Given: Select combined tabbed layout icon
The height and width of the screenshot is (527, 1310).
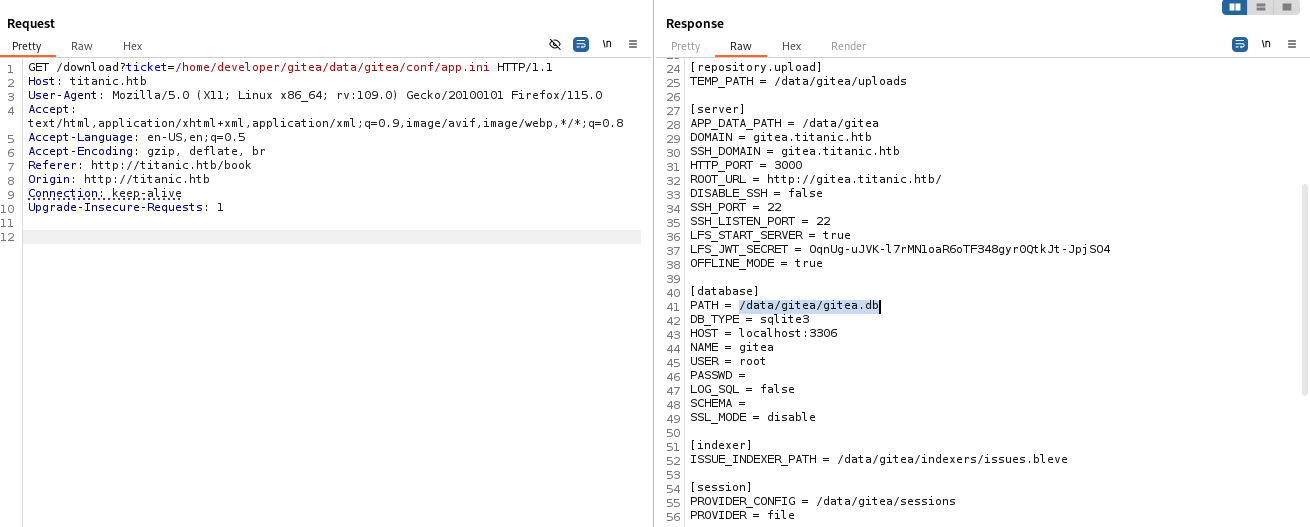Looking at the screenshot, I should click(1287, 7).
